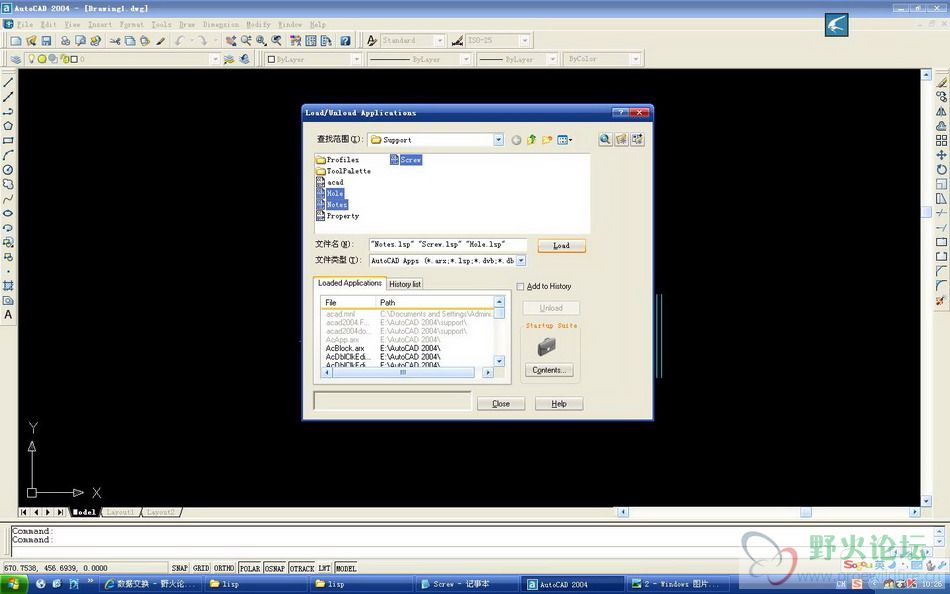The height and width of the screenshot is (594, 950).
Task: Select the Polygon draw tool
Action: tap(8, 125)
